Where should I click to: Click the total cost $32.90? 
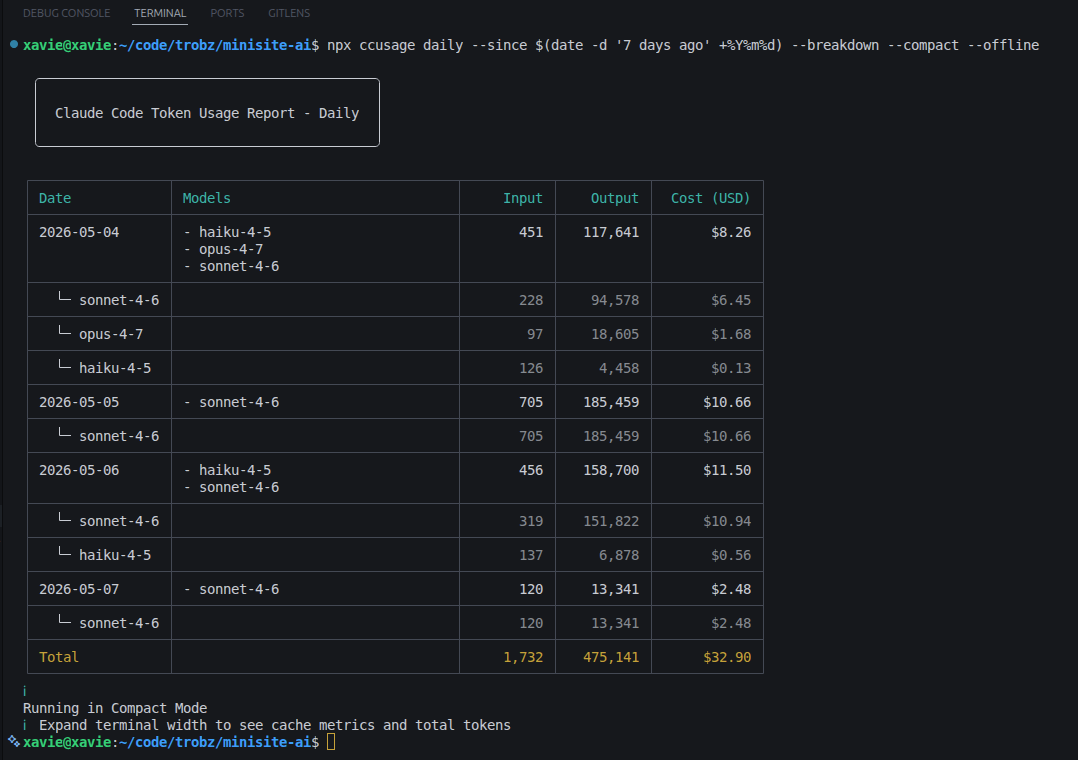tap(727, 658)
